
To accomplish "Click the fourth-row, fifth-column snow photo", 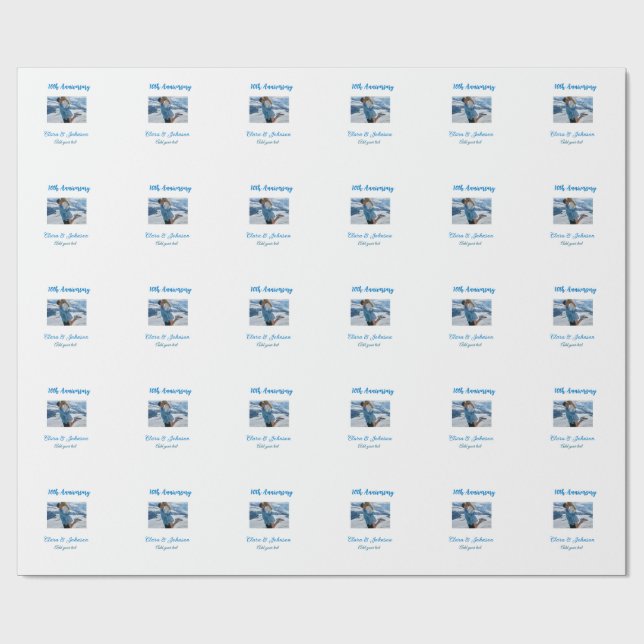I will point(471,413).
